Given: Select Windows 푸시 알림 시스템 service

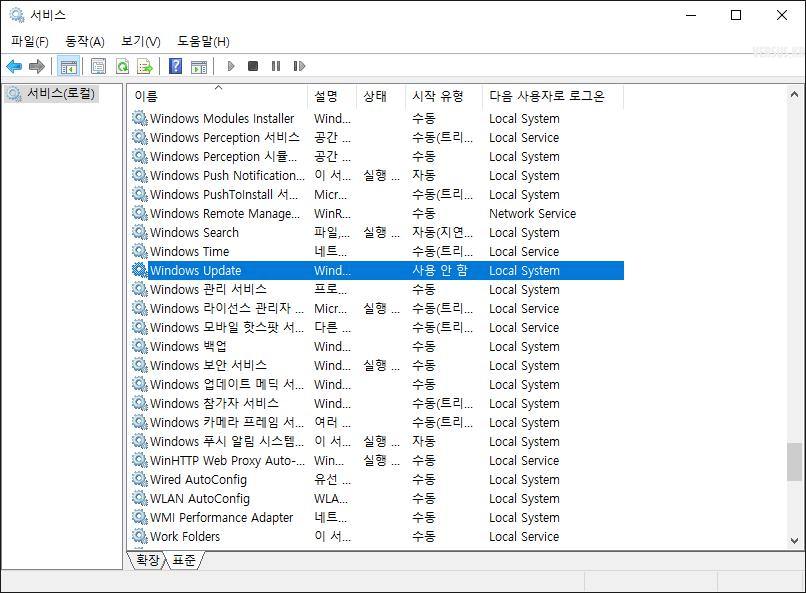Looking at the screenshot, I should pos(377,441).
